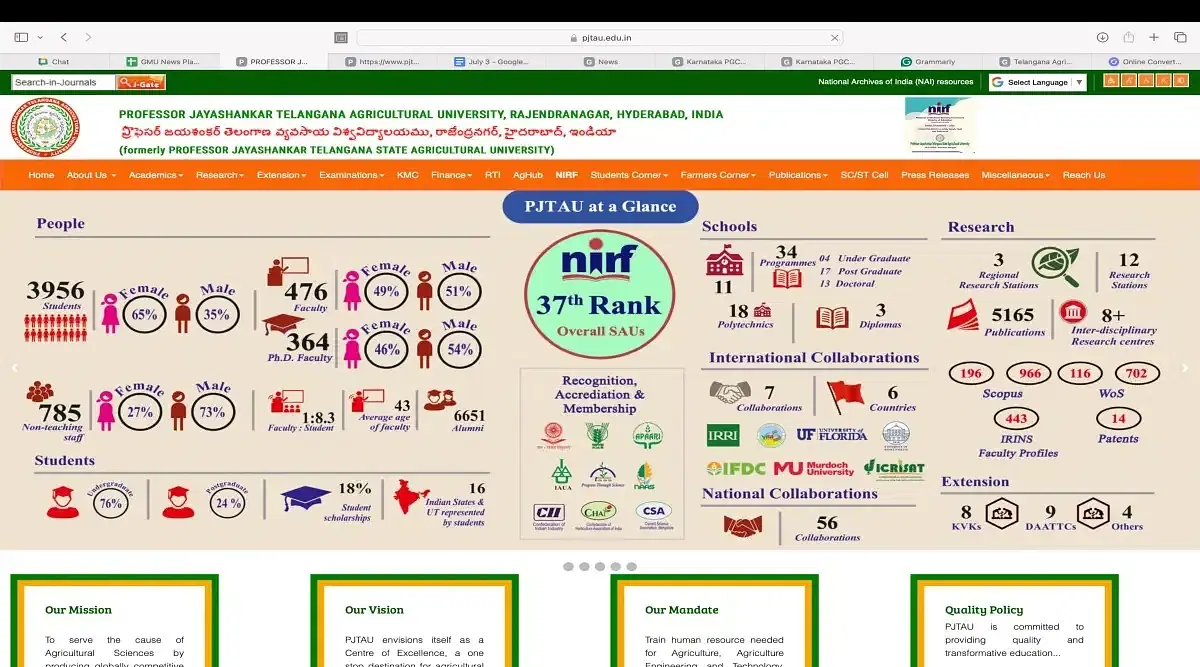Expand the Research dropdown in the navbar
This screenshot has width=1200, height=667.
pos(220,175)
